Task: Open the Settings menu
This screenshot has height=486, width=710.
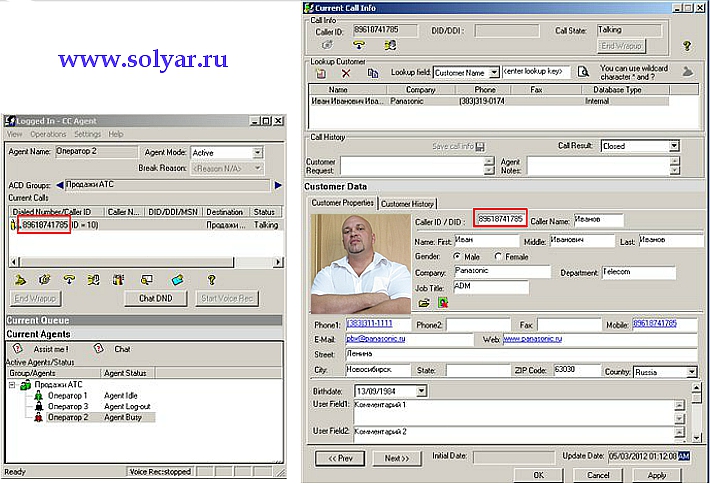Action: (x=87, y=134)
